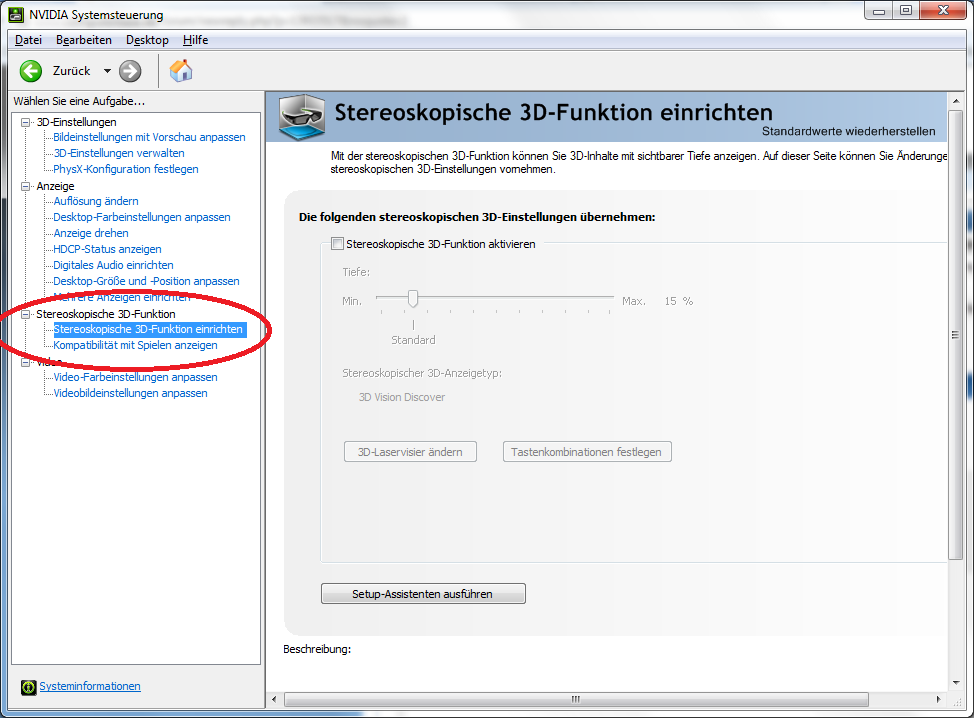Open the Bearbeiten menu
Image resolution: width=978 pixels, height=723 pixels.
(84, 40)
